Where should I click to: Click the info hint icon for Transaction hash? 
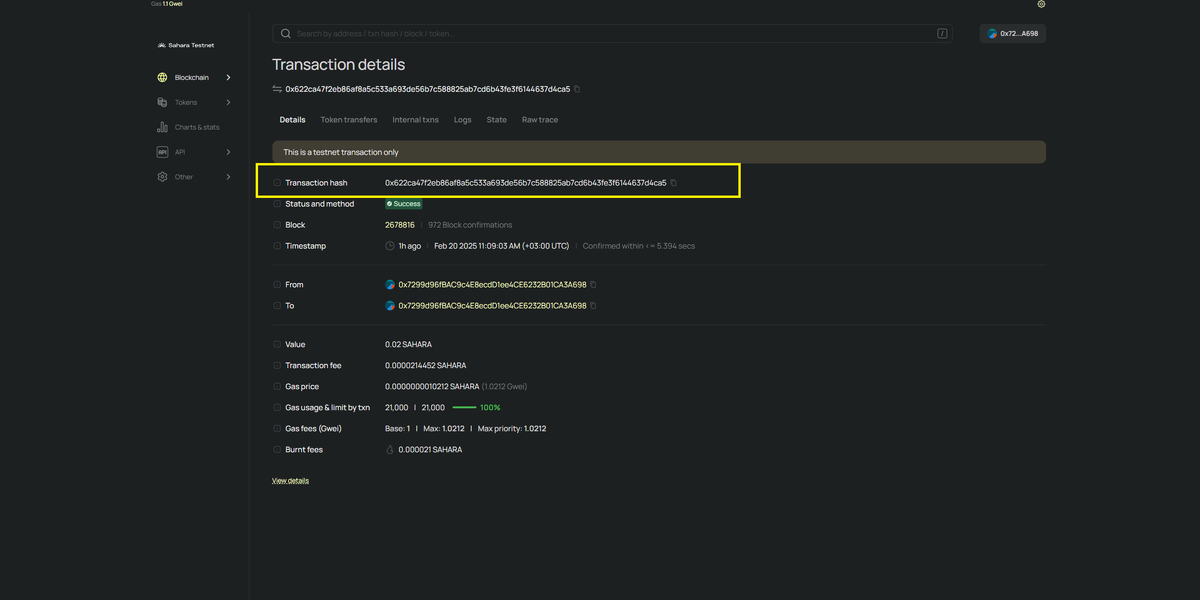[x=277, y=183]
